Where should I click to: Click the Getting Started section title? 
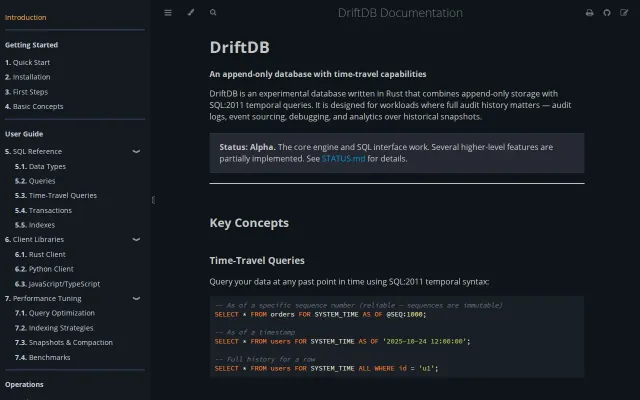point(31,45)
